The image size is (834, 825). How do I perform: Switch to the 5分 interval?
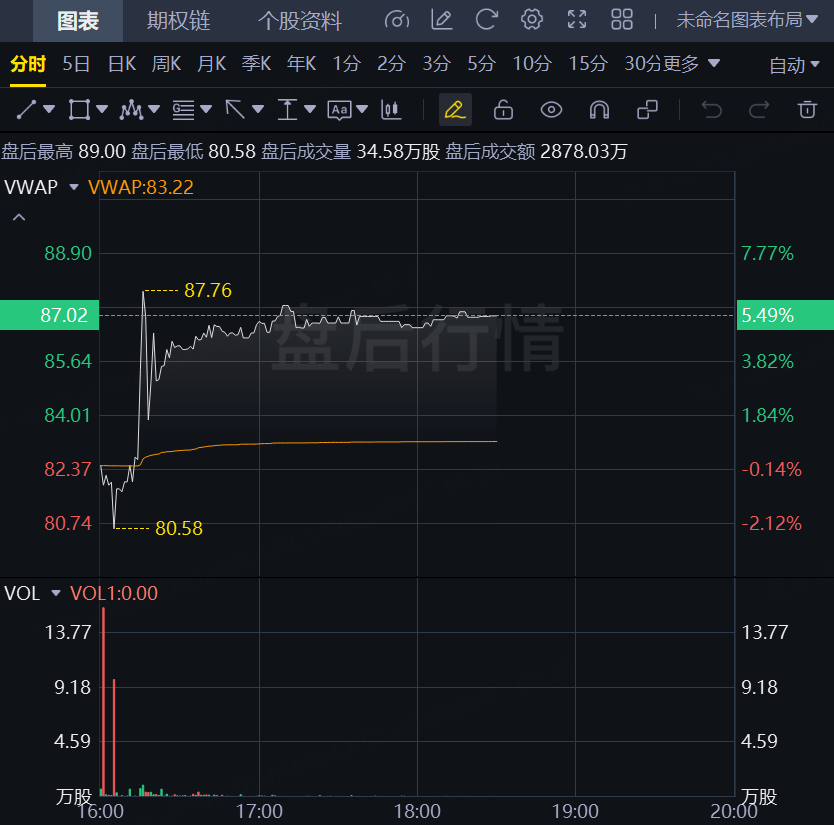coord(481,64)
